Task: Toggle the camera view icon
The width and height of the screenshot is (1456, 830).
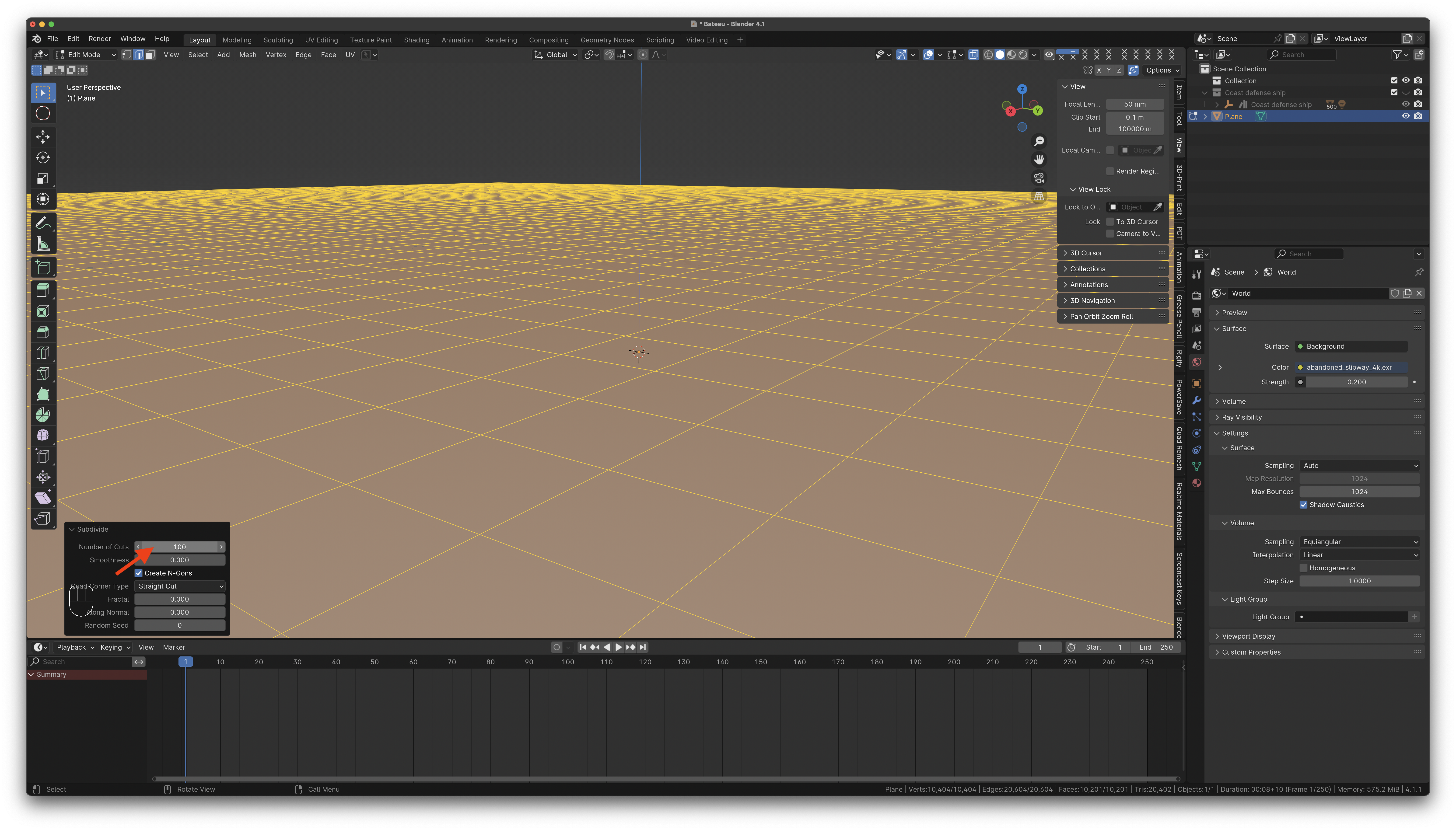Action: [1039, 178]
